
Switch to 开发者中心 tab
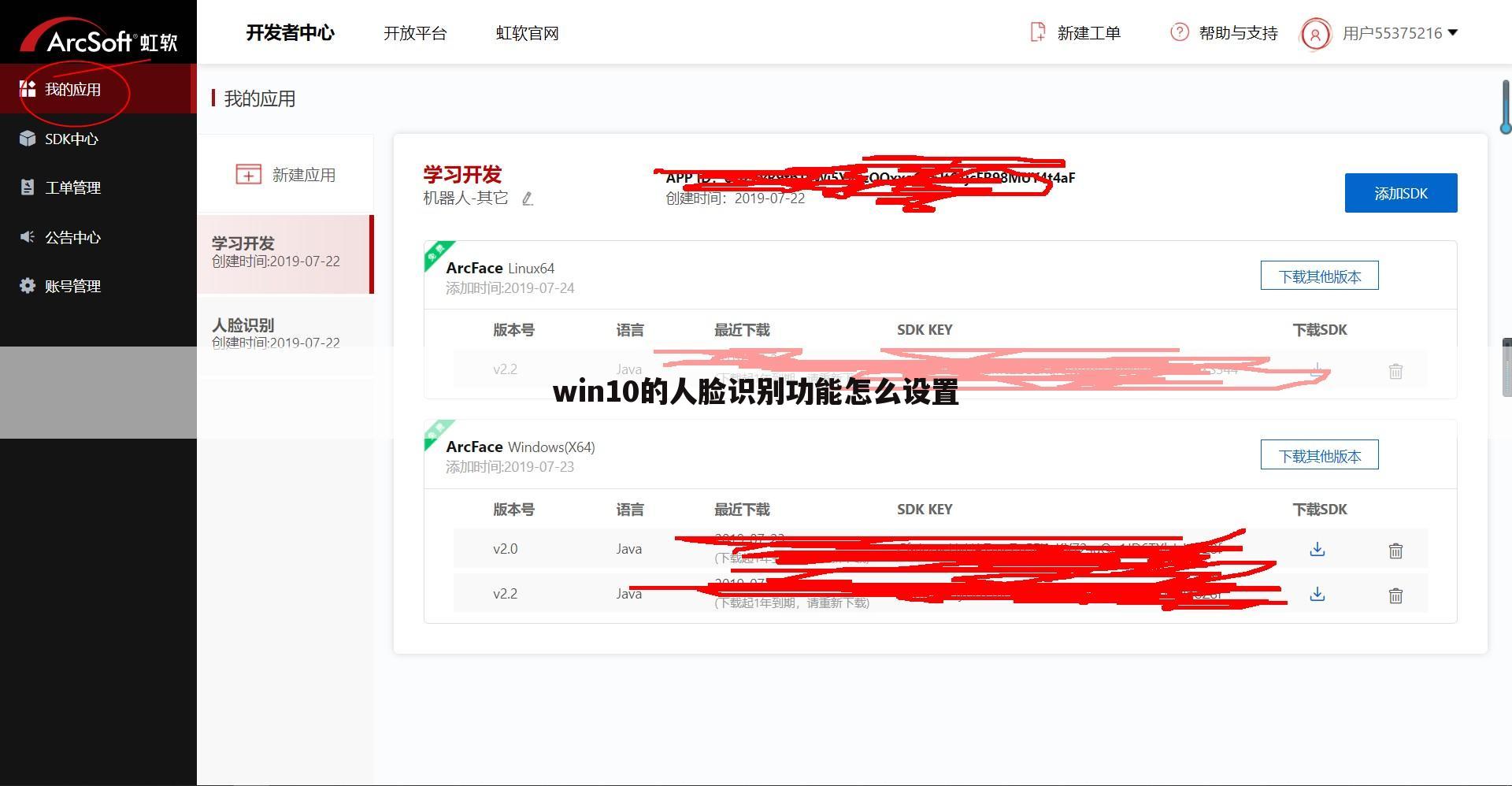coord(291,33)
